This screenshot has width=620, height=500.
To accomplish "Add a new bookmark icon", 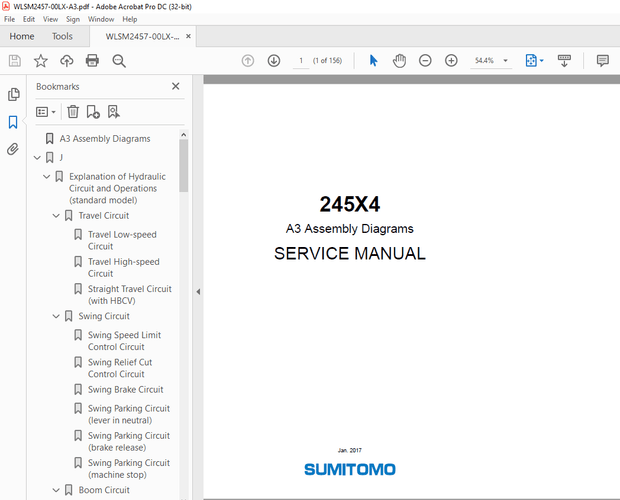I will [x=93, y=112].
